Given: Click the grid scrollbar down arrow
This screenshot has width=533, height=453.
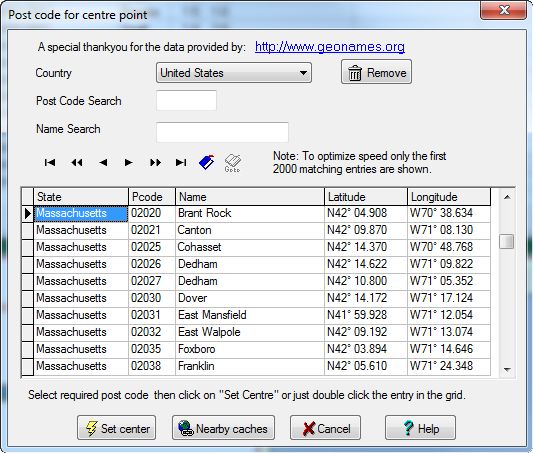Looking at the screenshot, I should coord(508,369).
